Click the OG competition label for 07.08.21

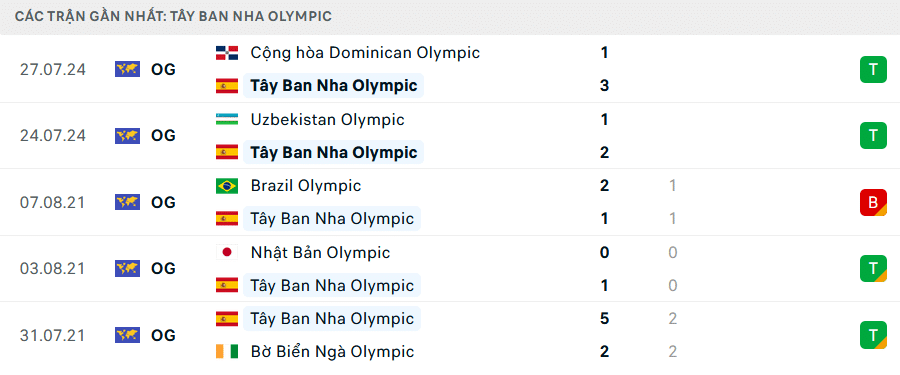tap(163, 202)
